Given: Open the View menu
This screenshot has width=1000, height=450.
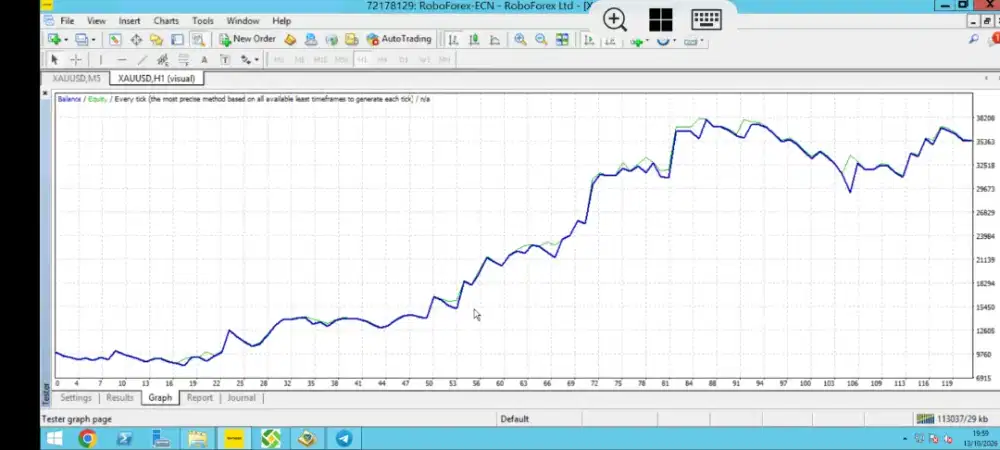Looking at the screenshot, I should coord(96,21).
